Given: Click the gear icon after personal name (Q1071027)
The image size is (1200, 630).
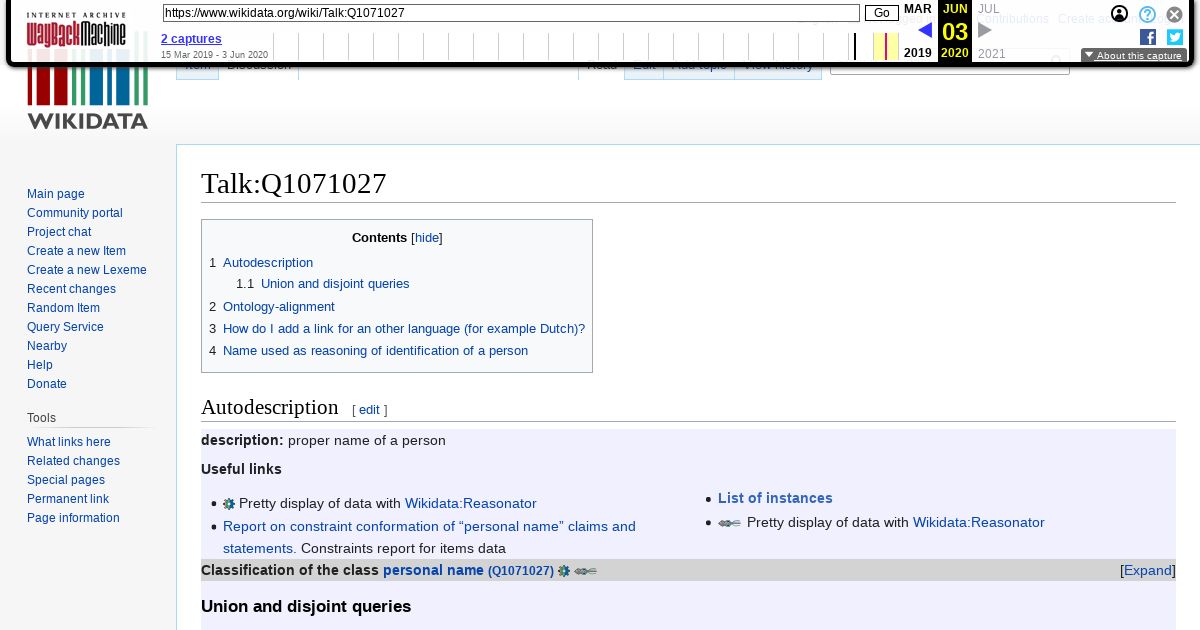Looking at the screenshot, I should (x=564, y=571).
